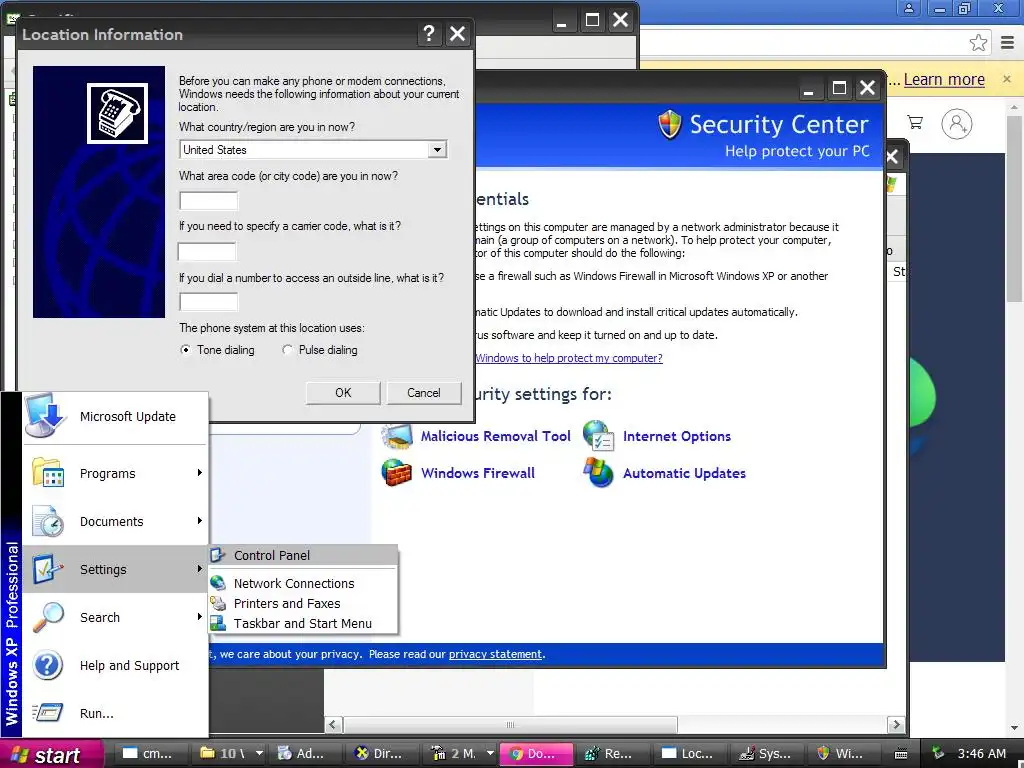Click the area code input field
The height and width of the screenshot is (768, 1024).
pos(209,200)
